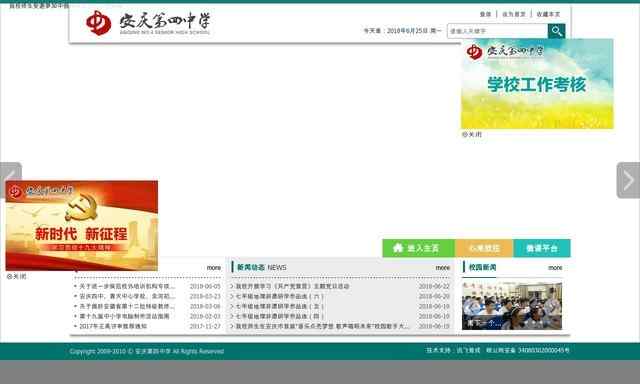Screen dimensions: 640x384
Task: Click the Copyright text in the footer
Action: click(x=147, y=351)
